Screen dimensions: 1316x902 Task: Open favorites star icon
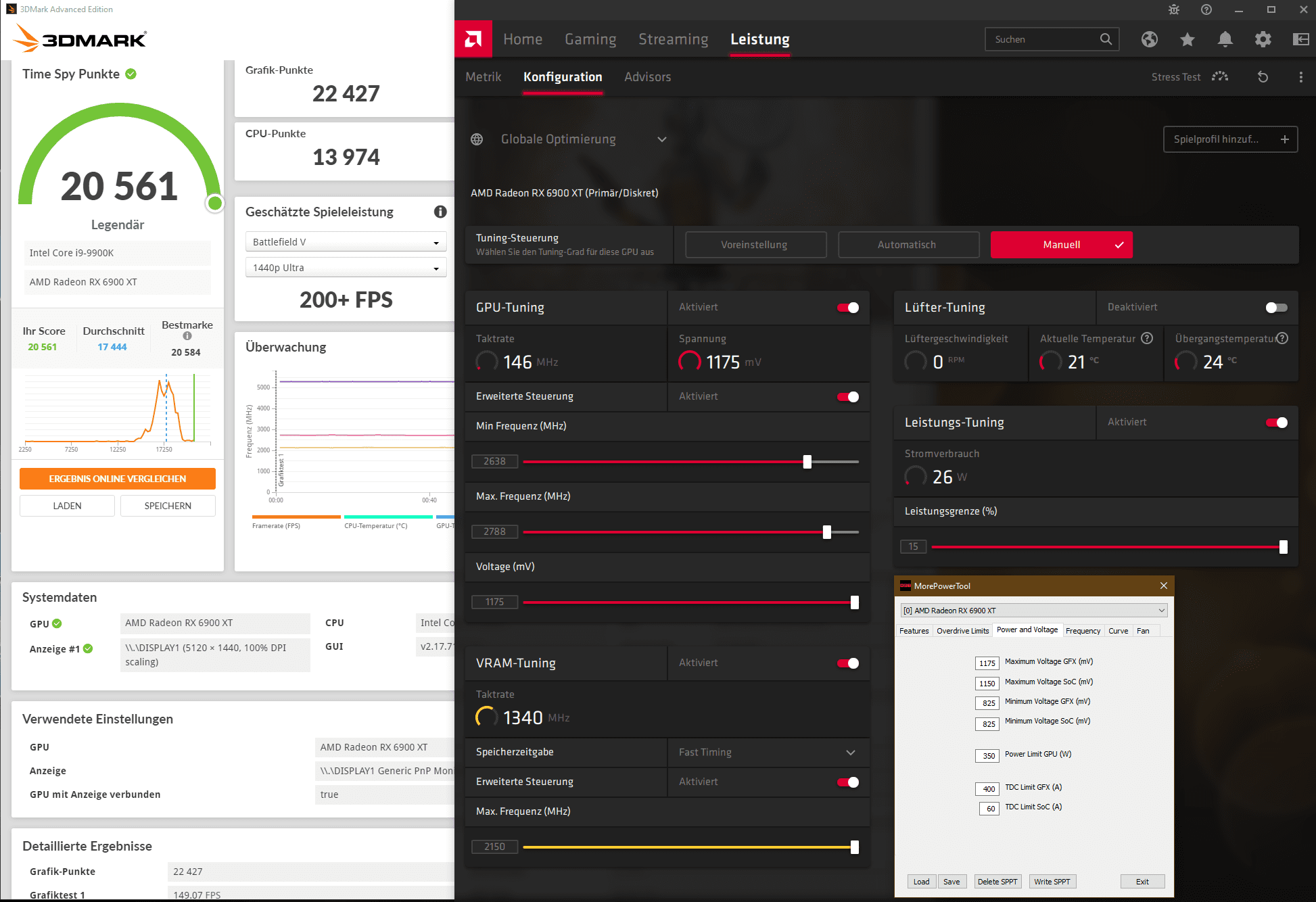click(x=1187, y=39)
